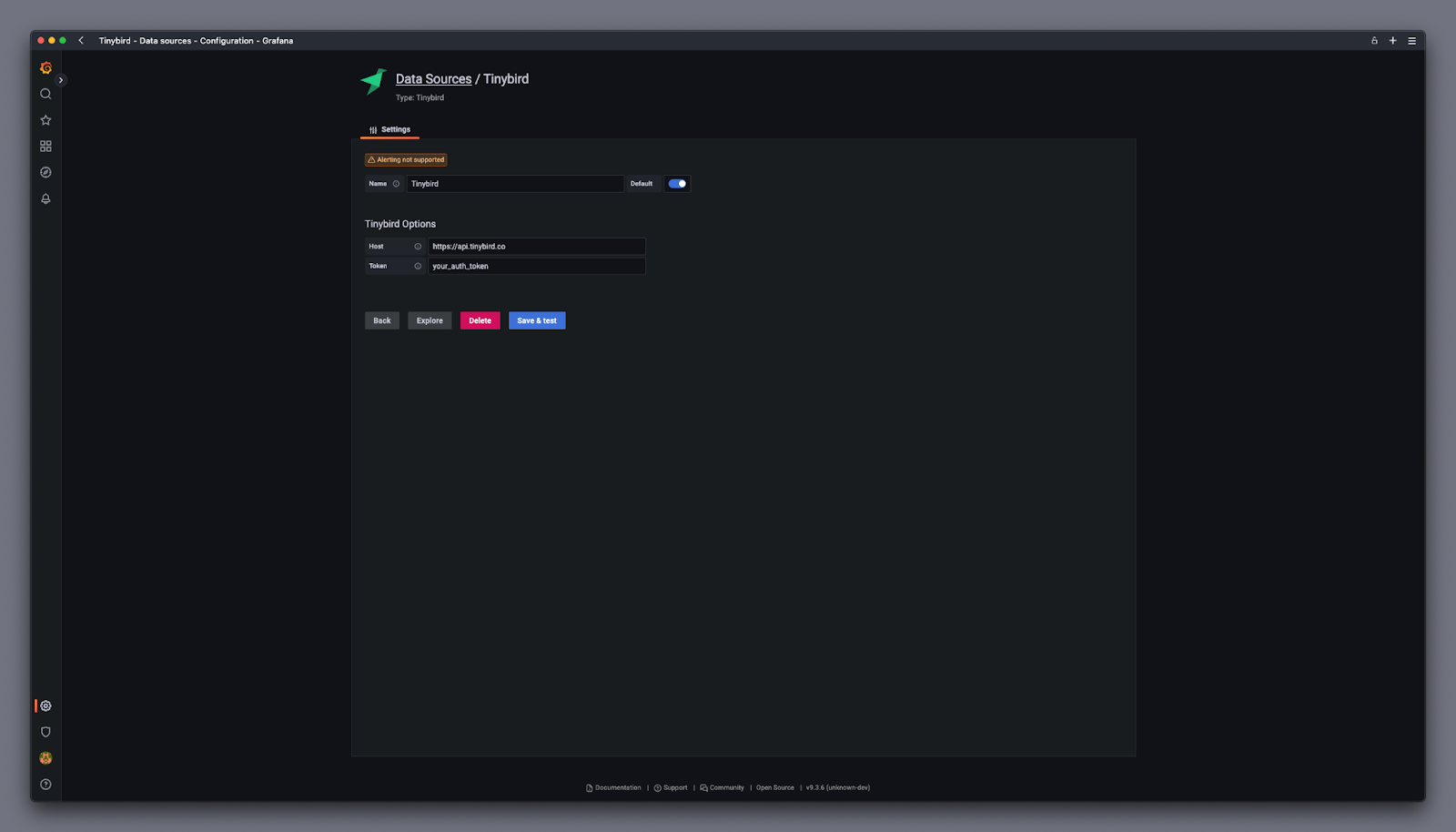
Task: Click the Explore button below options
Action: coord(430,320)
